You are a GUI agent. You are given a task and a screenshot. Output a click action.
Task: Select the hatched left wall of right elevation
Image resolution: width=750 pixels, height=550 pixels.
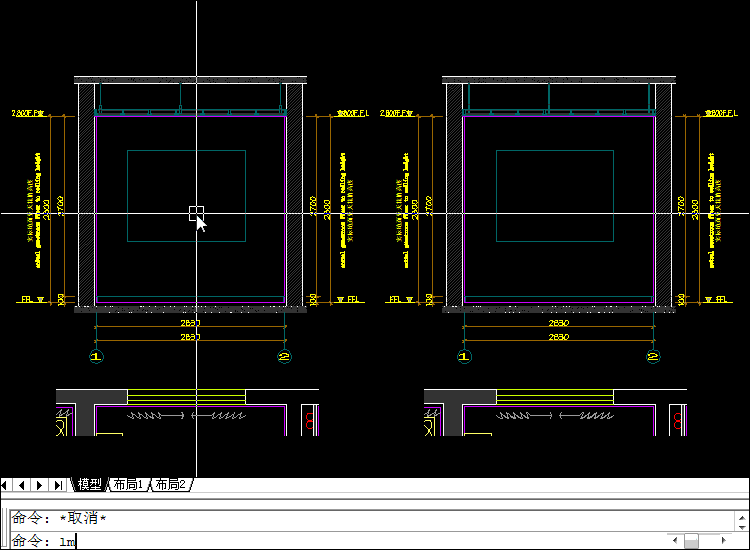(x=454, y=195)
